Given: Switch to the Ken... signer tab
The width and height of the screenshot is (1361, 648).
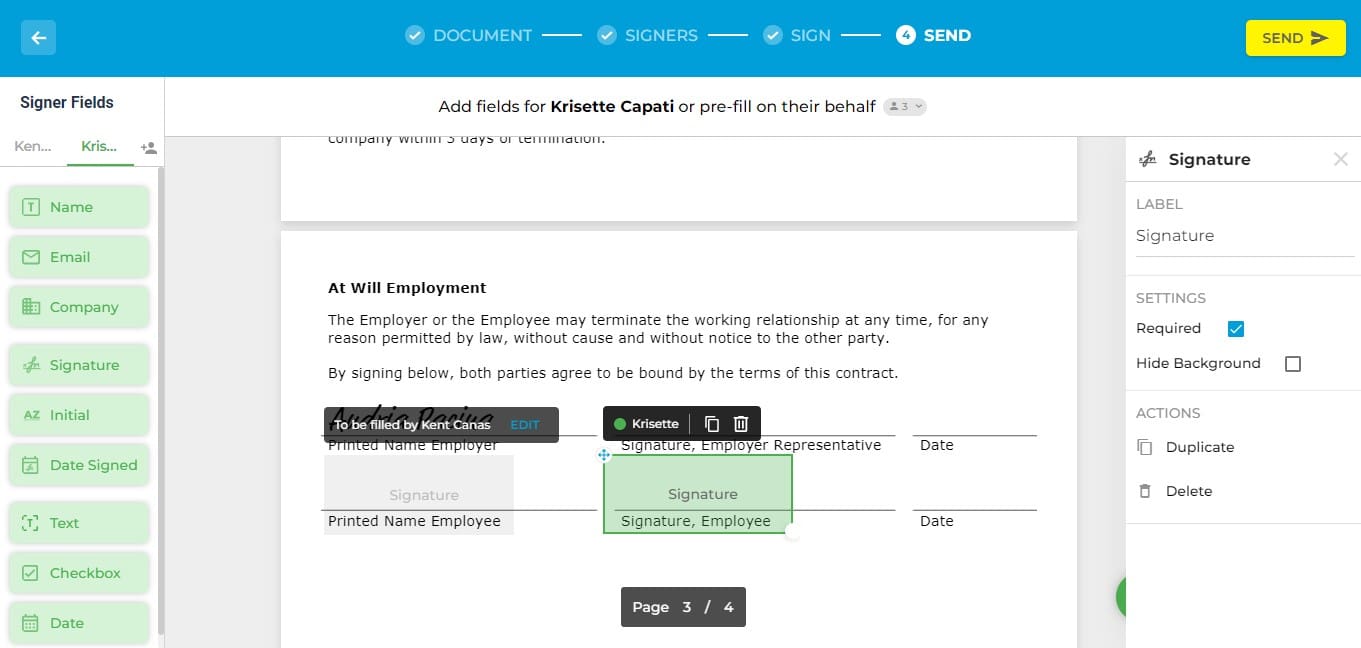Looking at the screenshot, I should click(33, 147).
